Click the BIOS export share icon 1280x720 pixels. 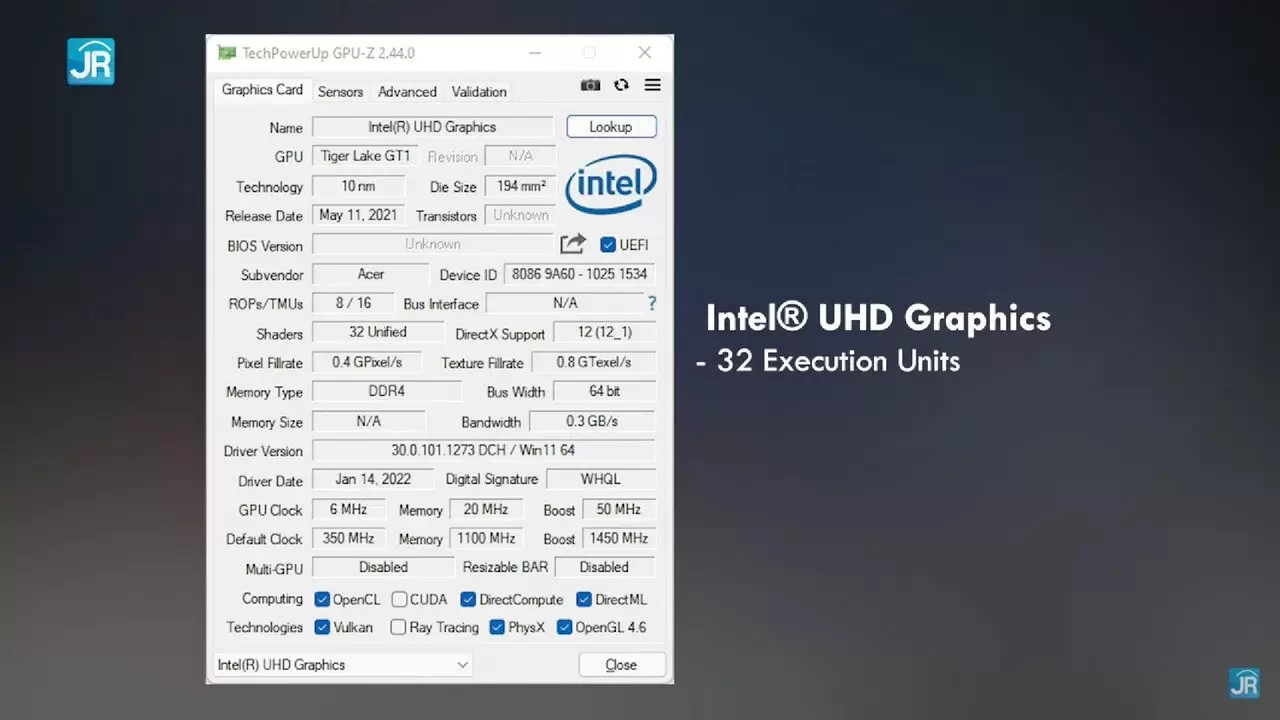[x=573, y=244]
